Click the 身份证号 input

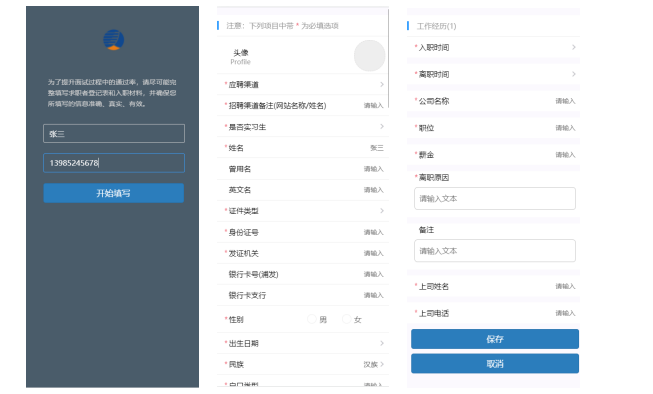click(x=373, y=232)
